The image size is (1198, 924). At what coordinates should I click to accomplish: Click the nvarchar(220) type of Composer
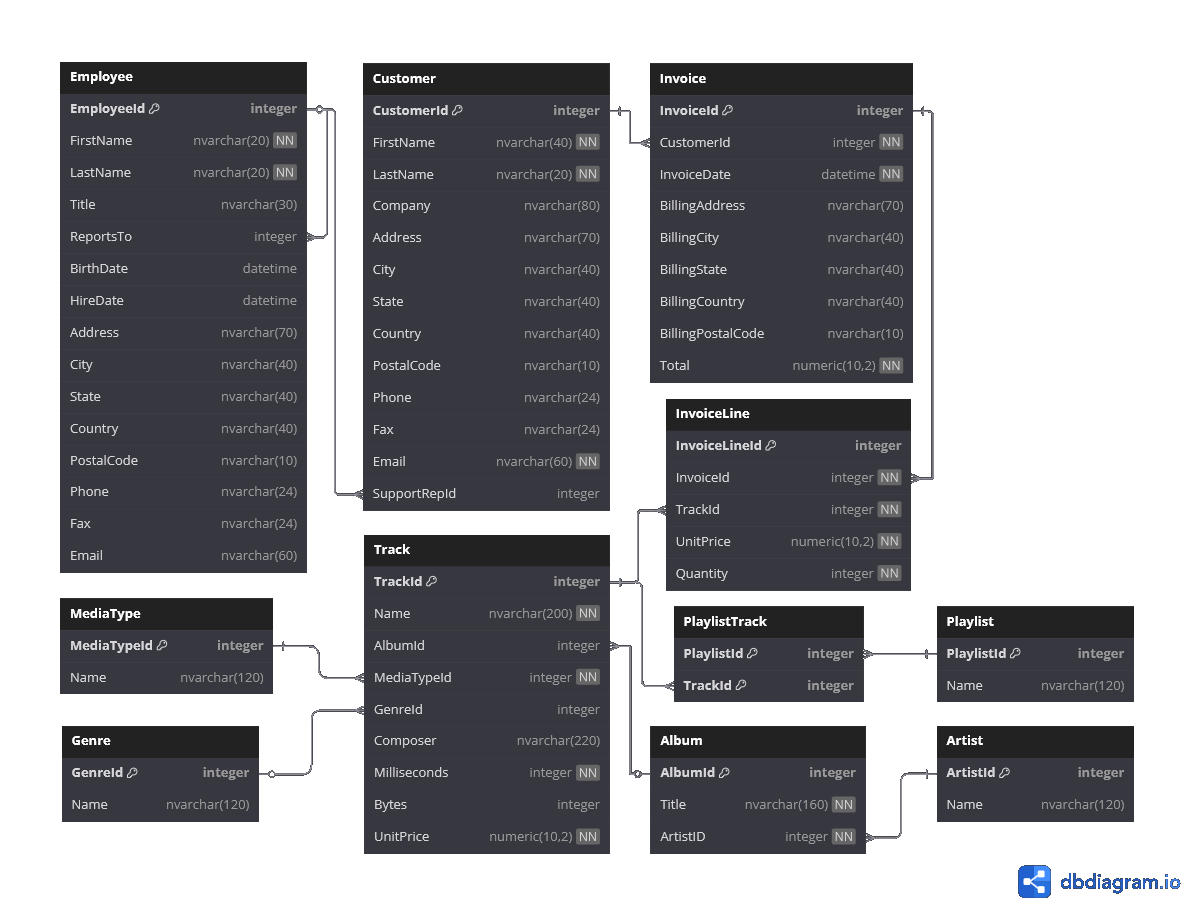click(x=558, y=741)
